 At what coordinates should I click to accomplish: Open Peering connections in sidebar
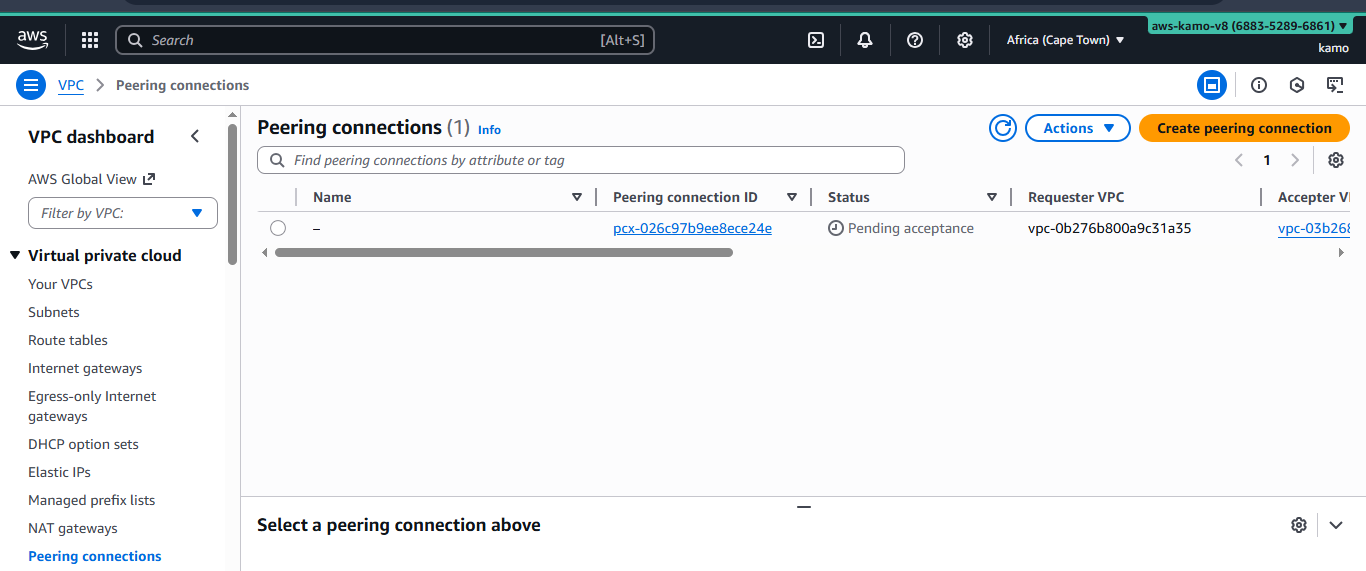pyautogui.click(x=95, y=556)
